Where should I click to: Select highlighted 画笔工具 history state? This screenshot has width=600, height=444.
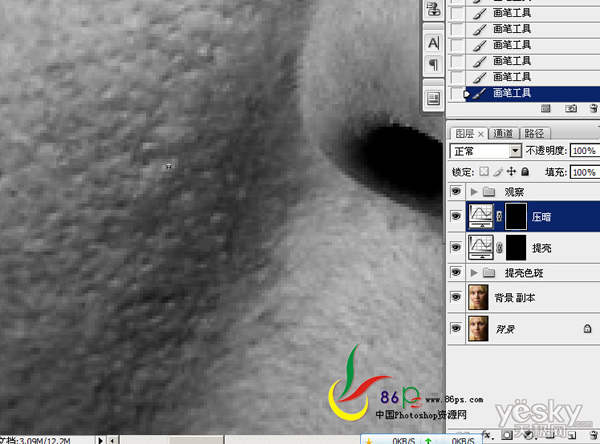[x=533, y=93]
